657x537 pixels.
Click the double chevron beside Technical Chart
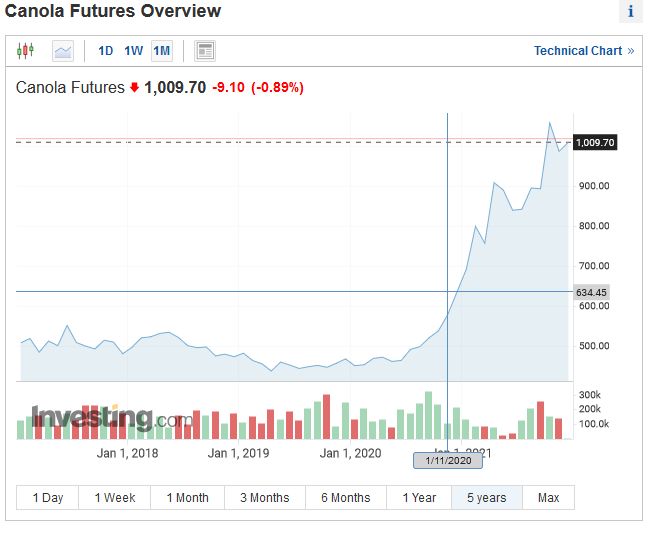coord(630,51)
